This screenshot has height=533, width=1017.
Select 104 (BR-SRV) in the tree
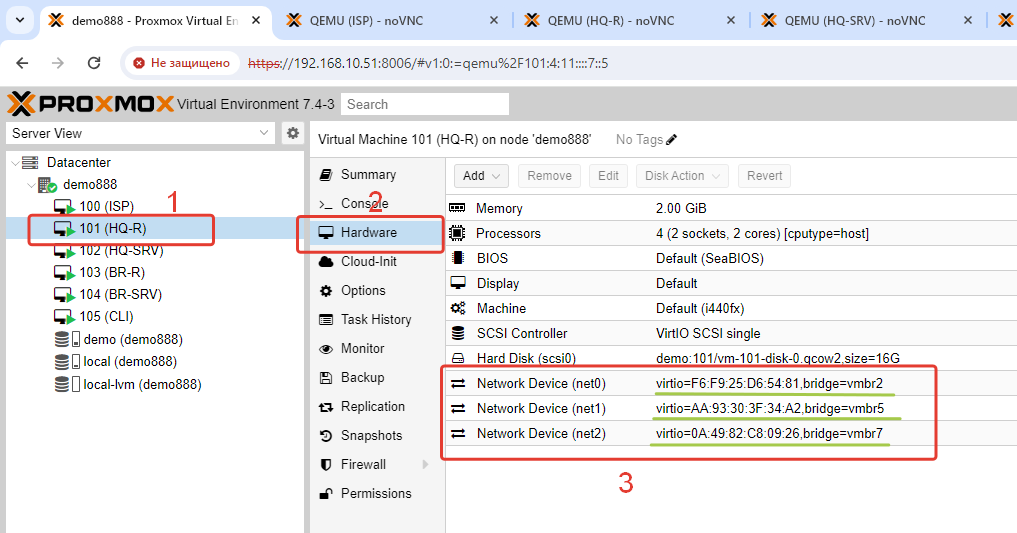pyautogui.click(x=121, y=294)
